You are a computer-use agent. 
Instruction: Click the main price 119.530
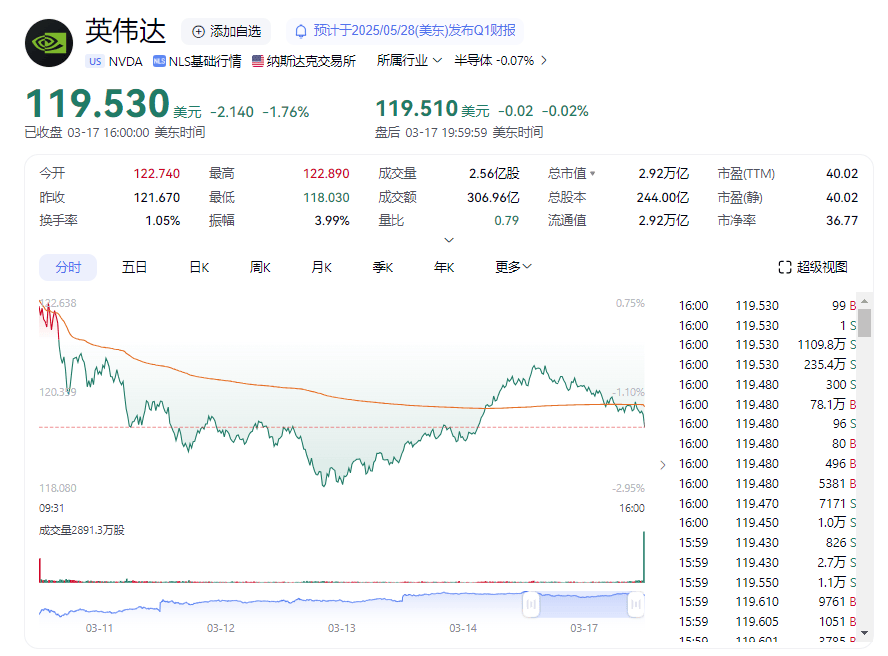[97, 104]
